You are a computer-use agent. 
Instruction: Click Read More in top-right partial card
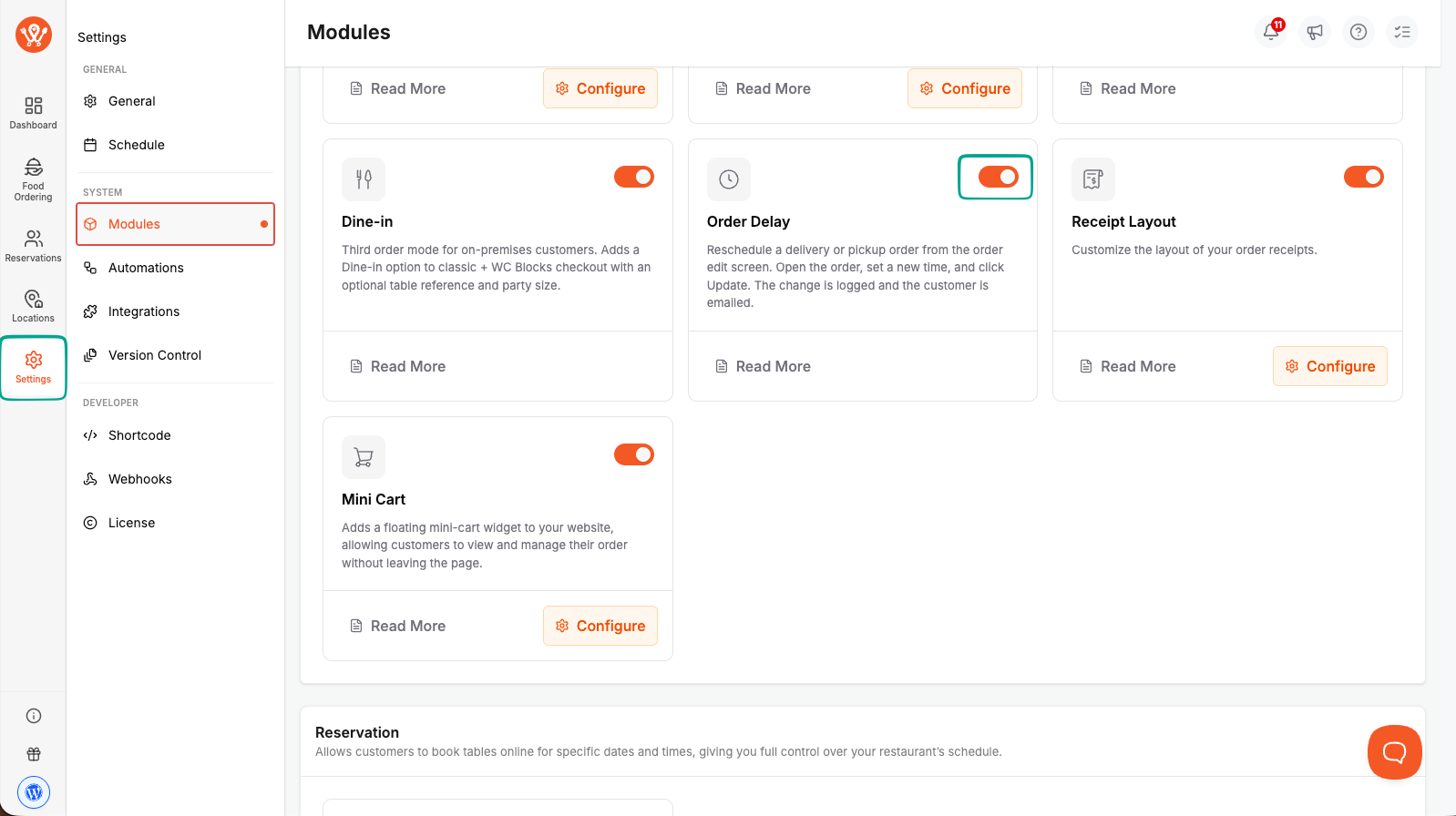[1128, 88]
